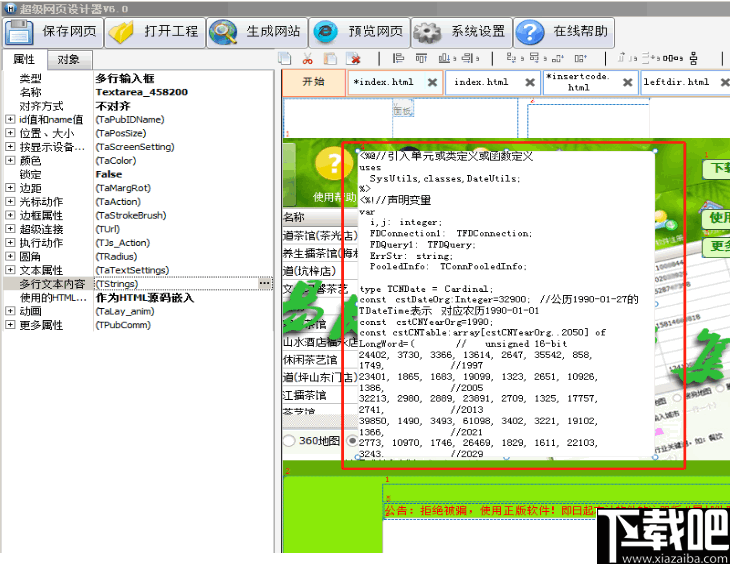Expand the 按显示设备 property group
Viewport: 732px width, 564px height.
(x=10, y=147)
